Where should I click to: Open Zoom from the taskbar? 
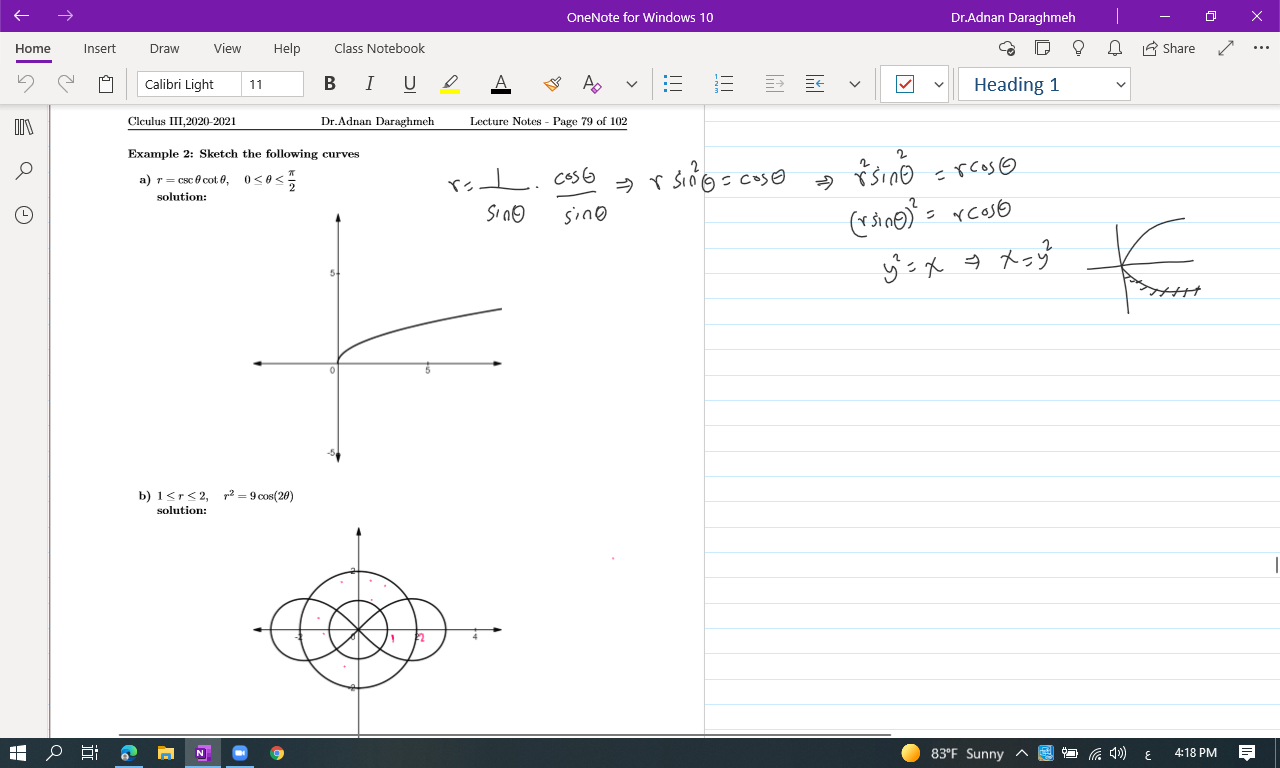[x=240, y=753]
